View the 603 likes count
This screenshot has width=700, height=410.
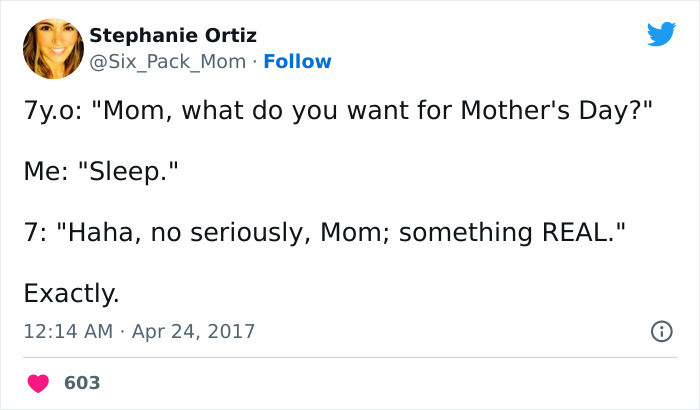coord(82,383)
